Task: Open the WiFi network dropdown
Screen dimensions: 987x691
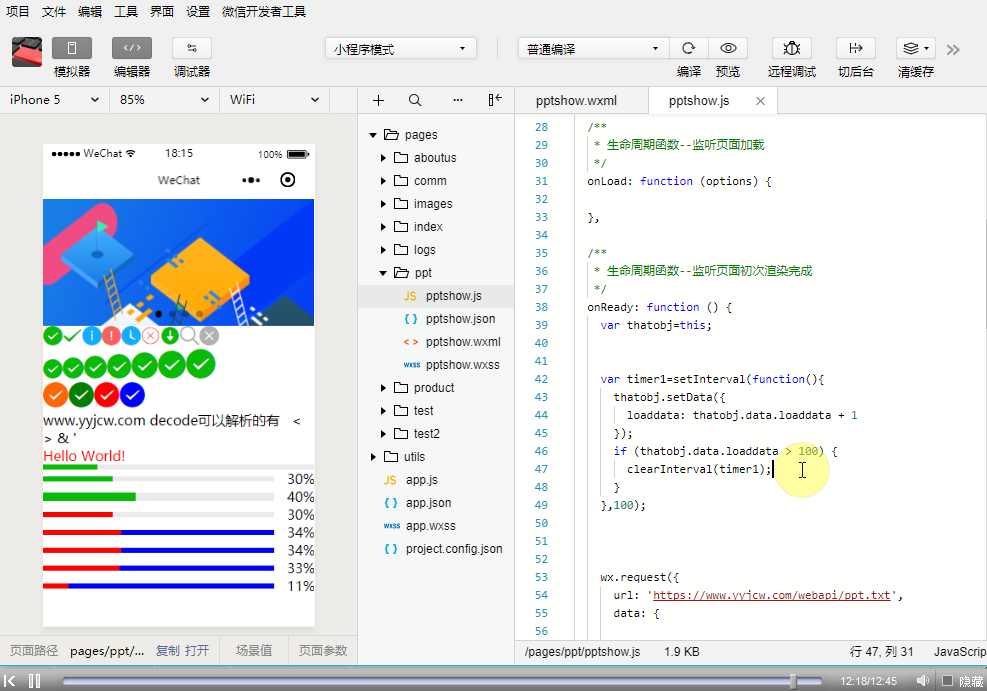Action: tap(274, 99)
